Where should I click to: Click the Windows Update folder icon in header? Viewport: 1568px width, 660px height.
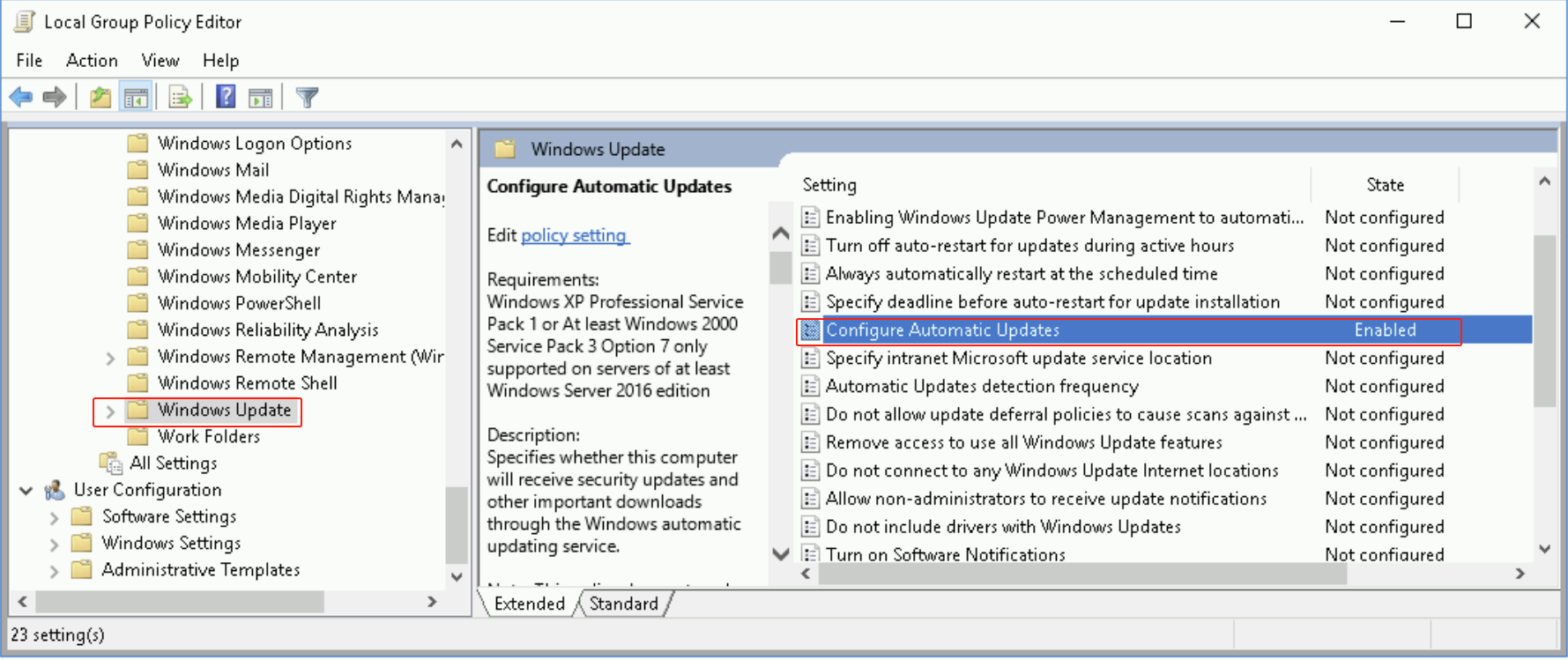[x=505, y=149]
